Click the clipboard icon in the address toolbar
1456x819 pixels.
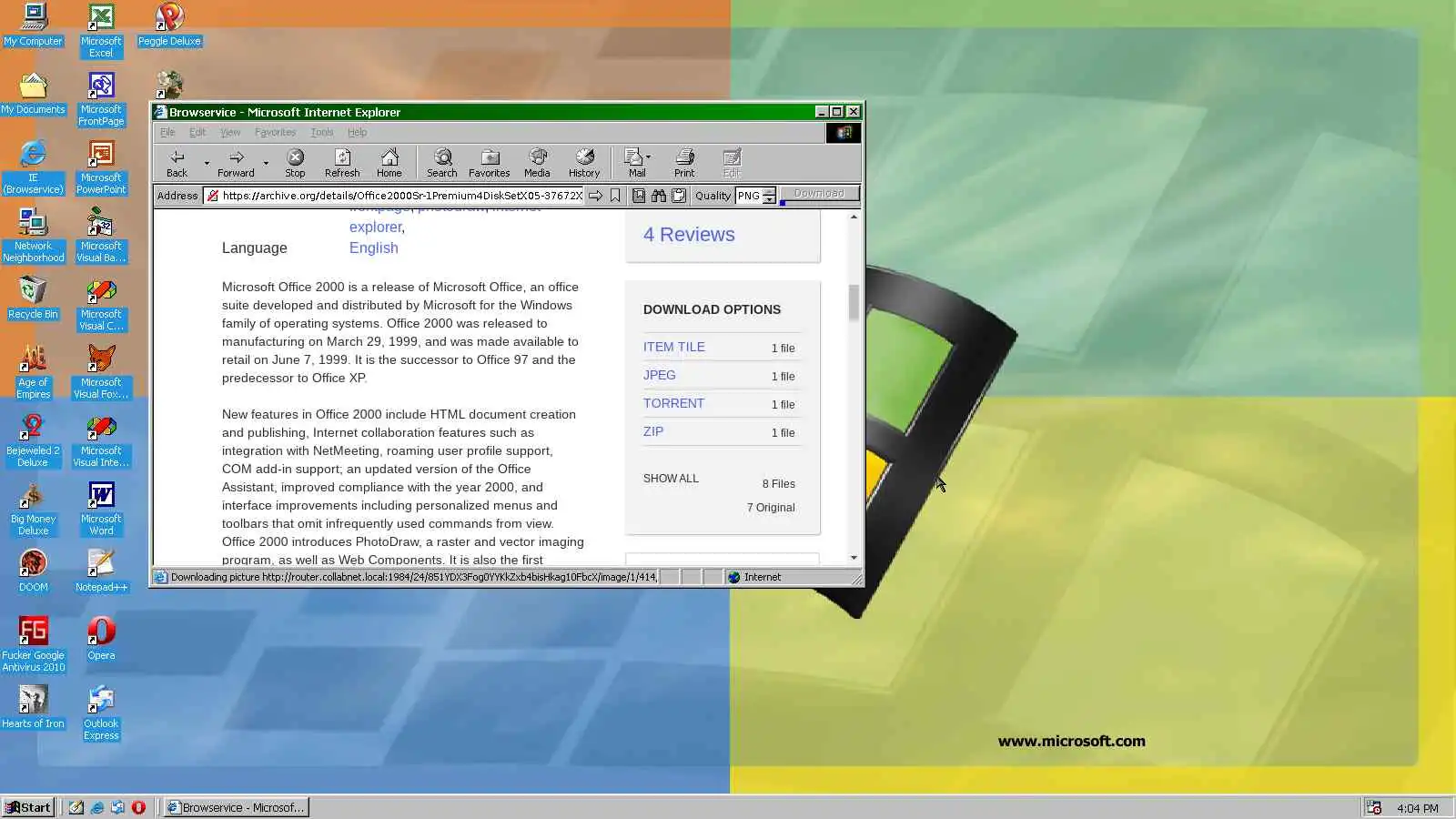pyautogui.click(x=679, y=196)
